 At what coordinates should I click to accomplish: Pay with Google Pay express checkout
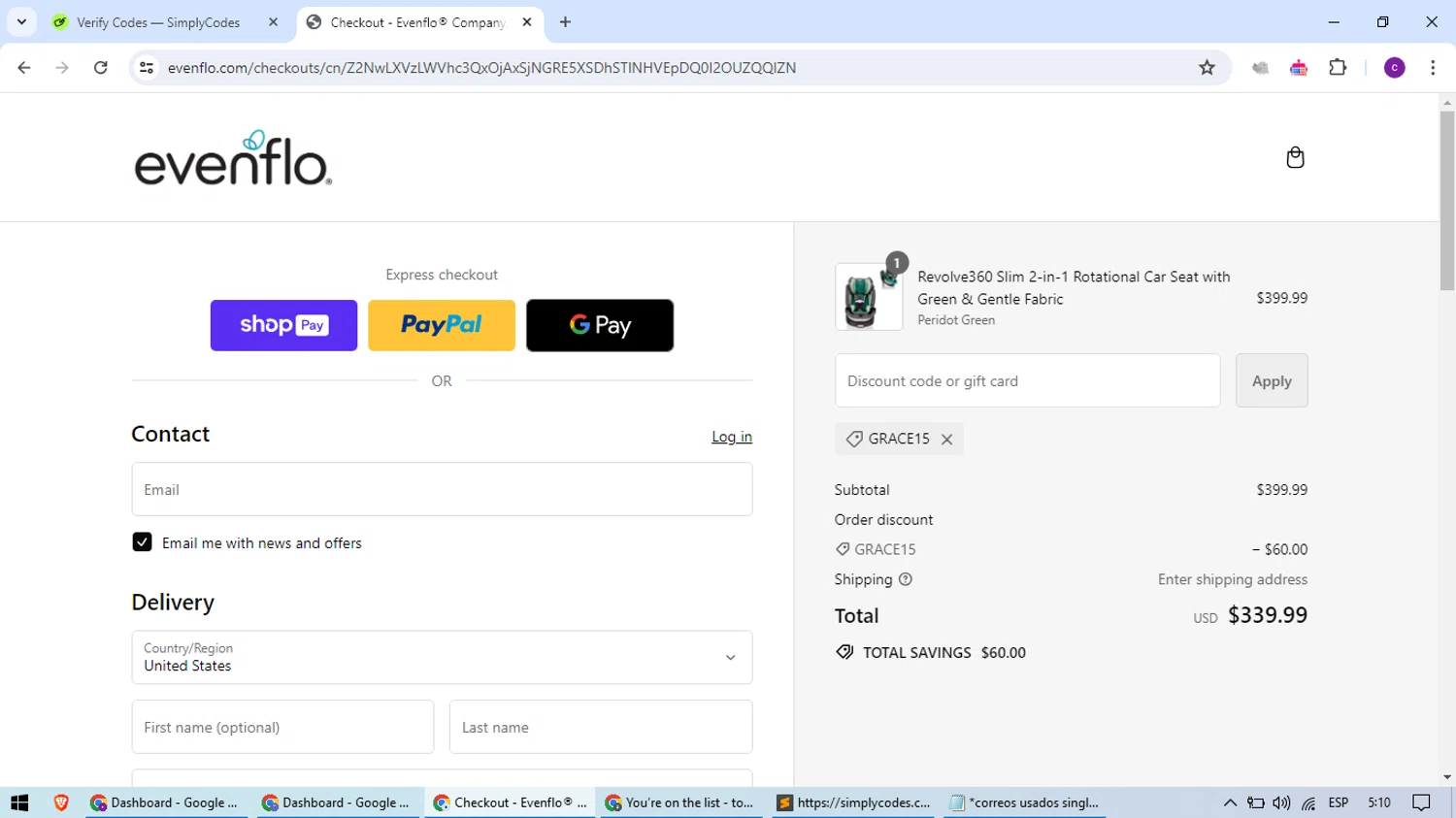tap(600, 325)
